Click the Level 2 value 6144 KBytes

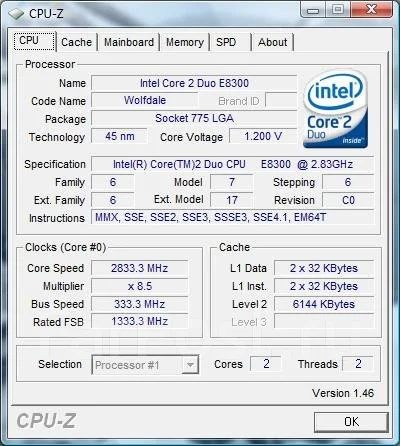point(324,304)
